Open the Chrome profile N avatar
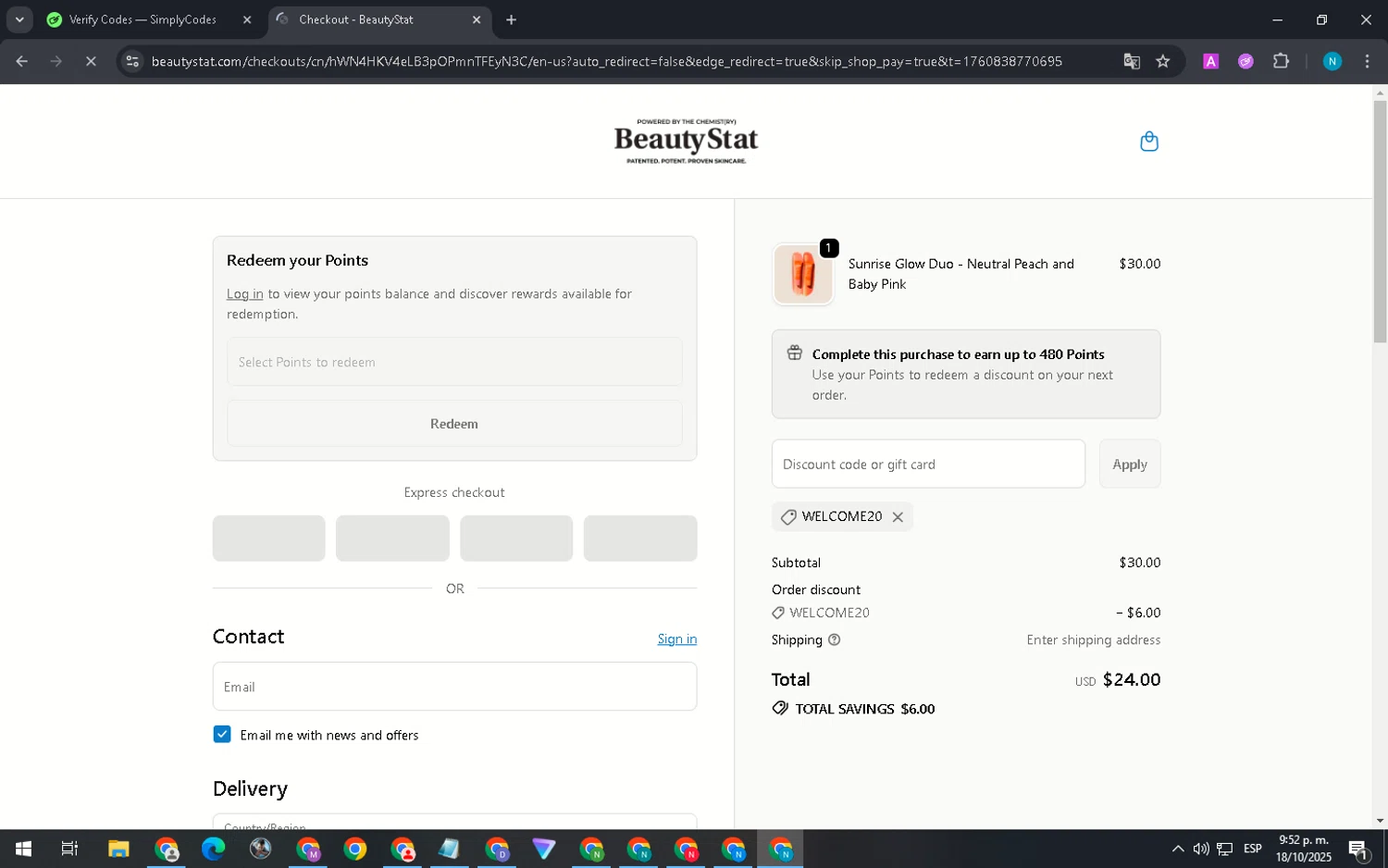Screen dimensions: 1388x868 click(x=1332, y=61)
